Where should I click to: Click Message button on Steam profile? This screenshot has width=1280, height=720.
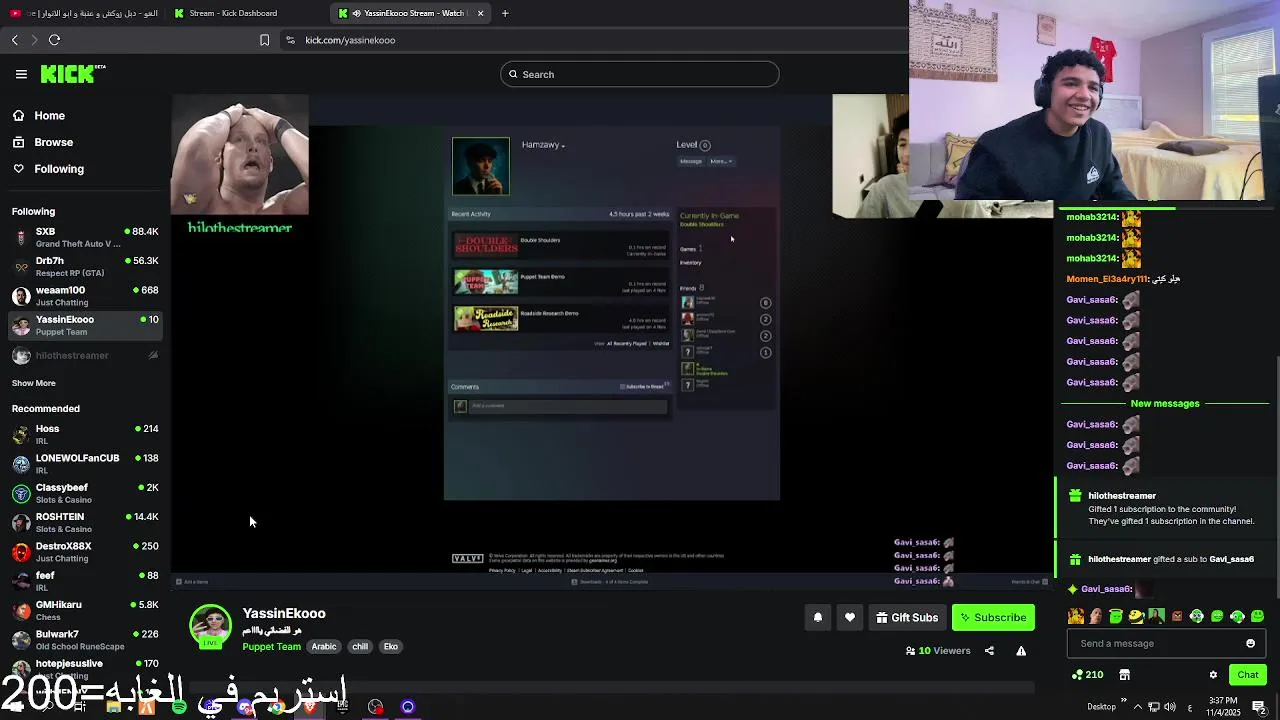[x=691, y=161]
